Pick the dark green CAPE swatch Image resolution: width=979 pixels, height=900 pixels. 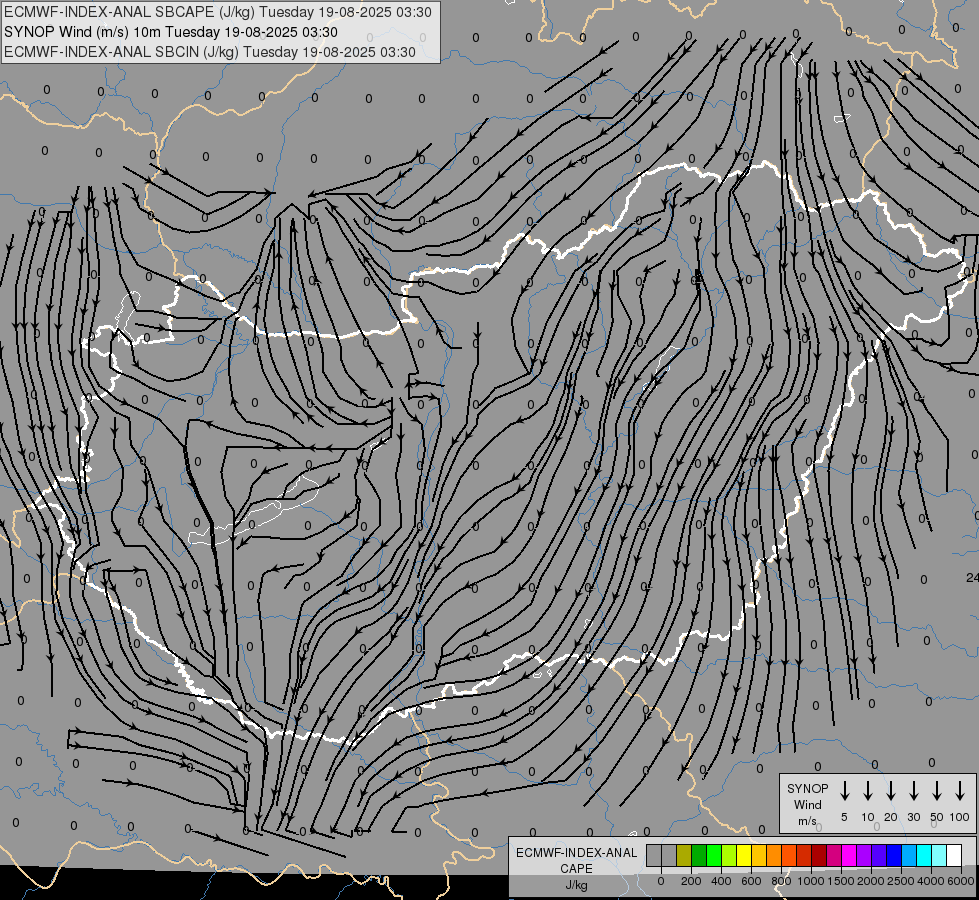click(x=699, y=855)
